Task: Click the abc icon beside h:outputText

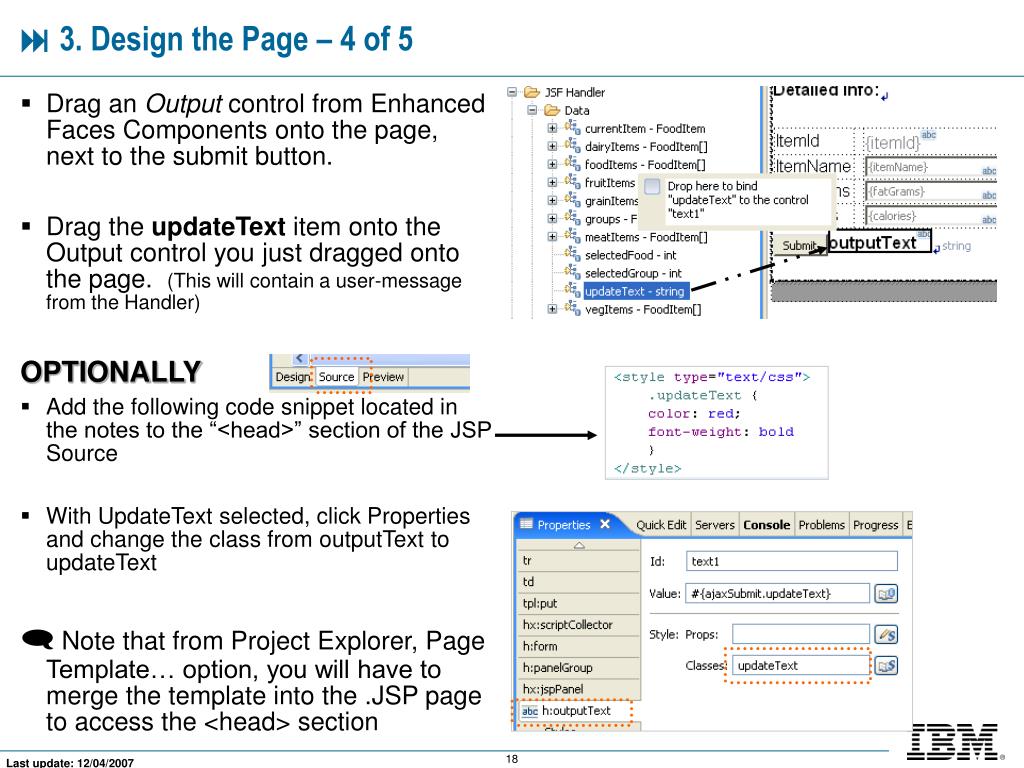Action: tap(530, 711)
